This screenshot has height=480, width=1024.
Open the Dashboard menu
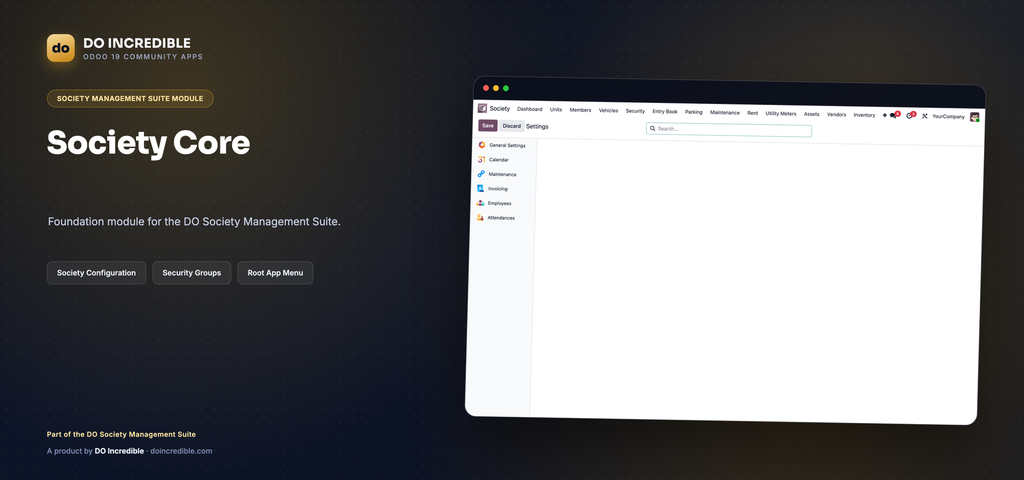point(530,110)
